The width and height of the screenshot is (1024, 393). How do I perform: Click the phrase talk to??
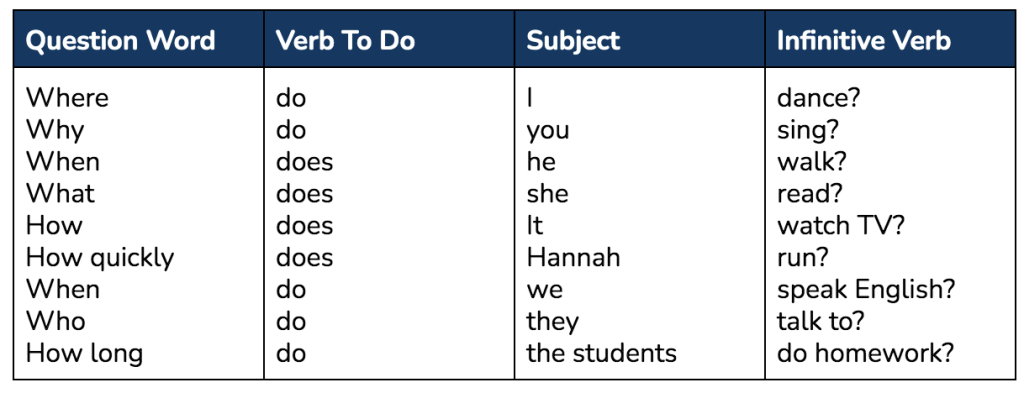tap(820, 322)
